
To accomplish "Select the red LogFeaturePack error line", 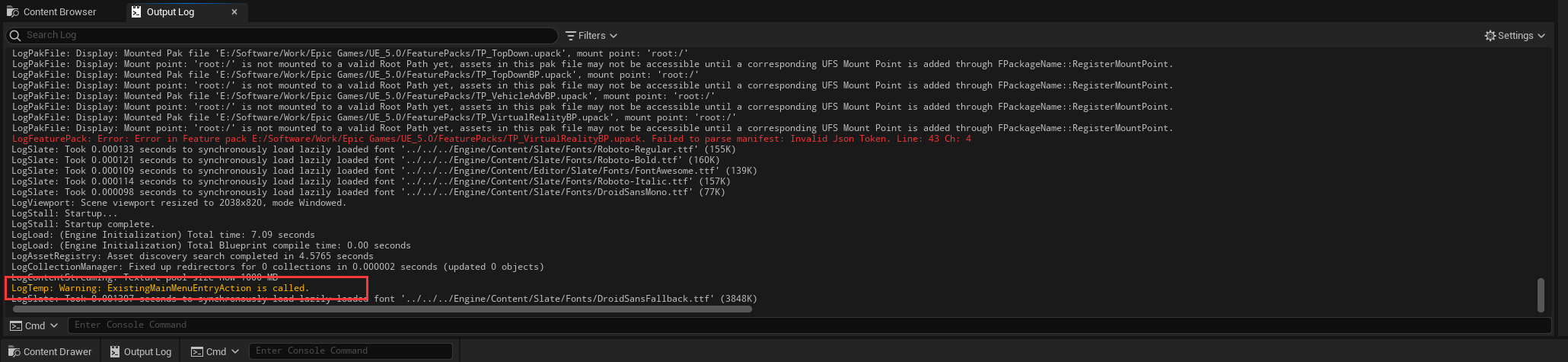I will (491, 139).
